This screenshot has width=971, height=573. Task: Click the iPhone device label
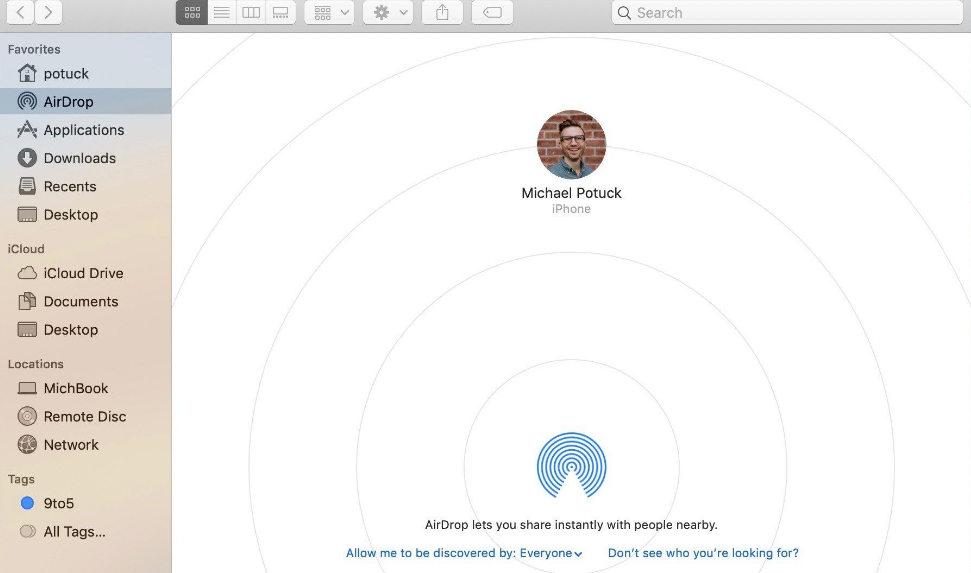571,209
